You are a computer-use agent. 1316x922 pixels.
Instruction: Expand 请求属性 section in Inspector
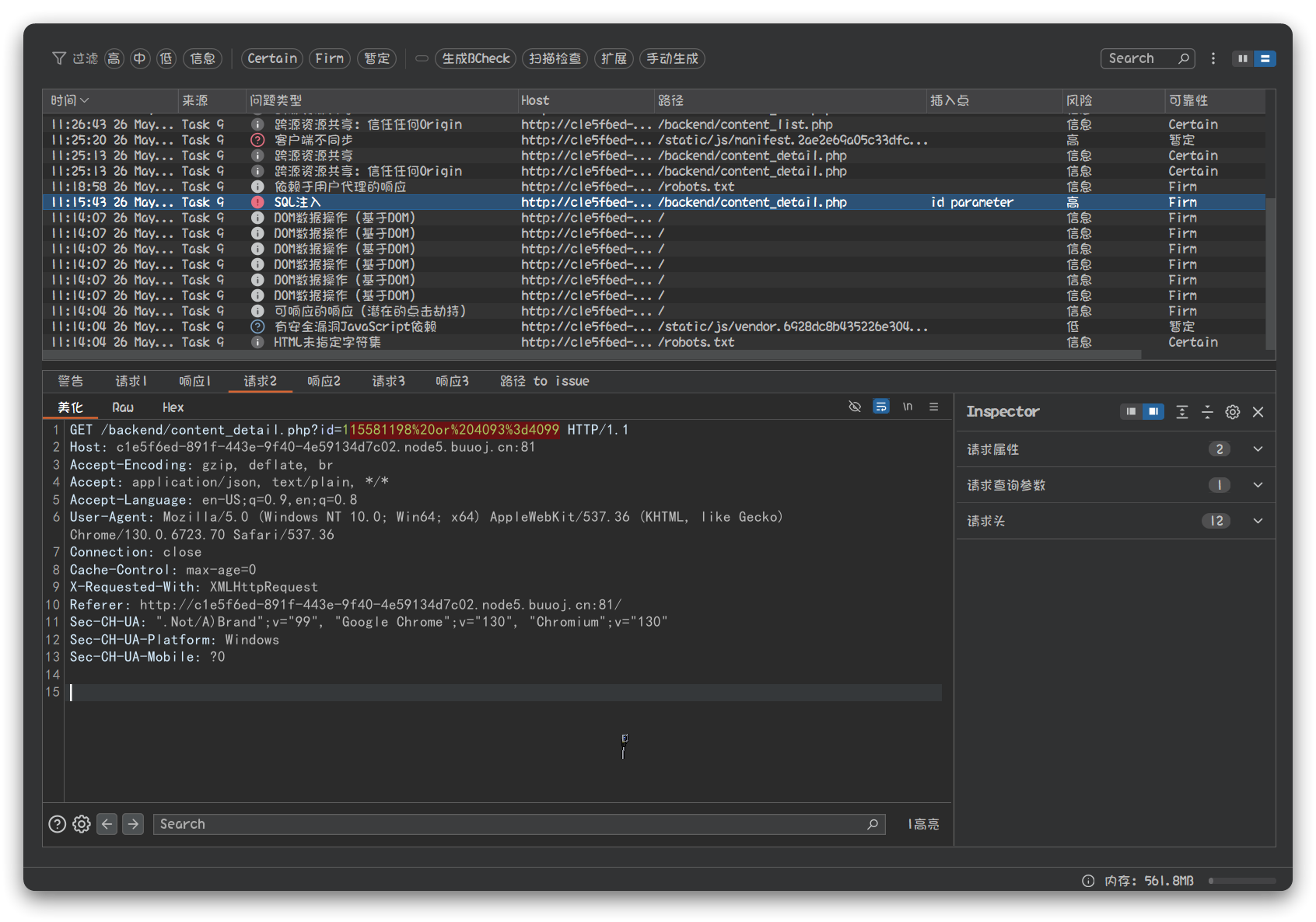[x=1257, y=449]
